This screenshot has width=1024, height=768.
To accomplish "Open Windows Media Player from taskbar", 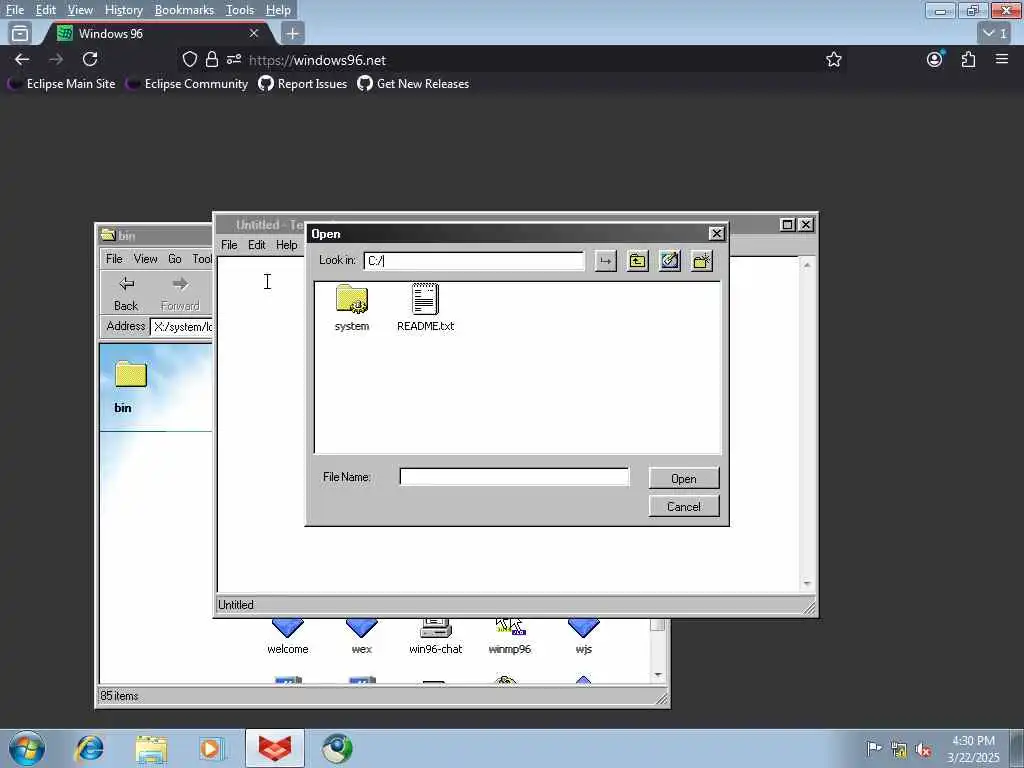I will pos(212,748).
